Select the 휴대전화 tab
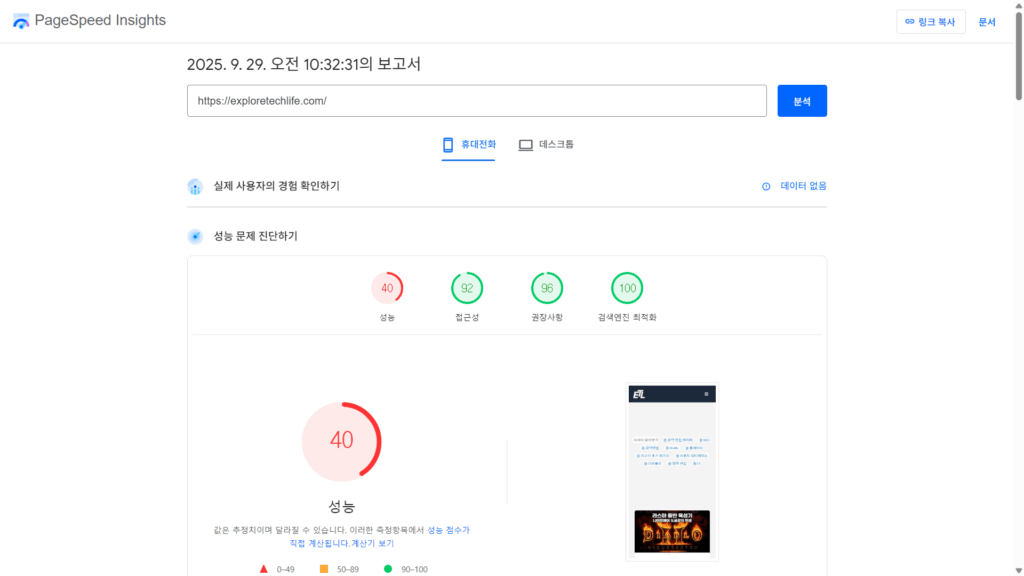The height and width of the screenshot is (576, 1024). pos(468,144)
